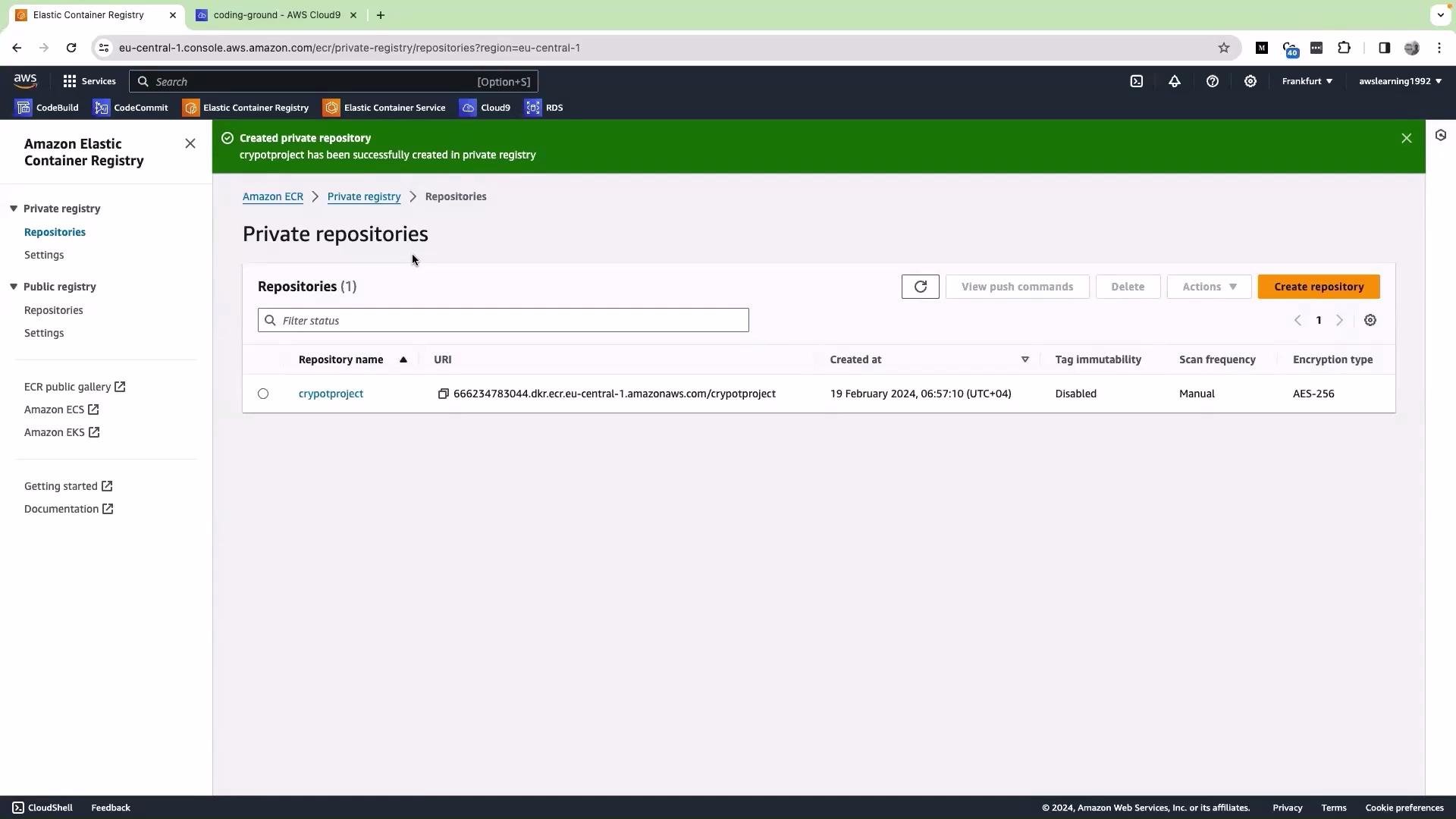Screen dimensions: 1456x819
Task: Go to previous page of repositories
Action: (1298, 320)
